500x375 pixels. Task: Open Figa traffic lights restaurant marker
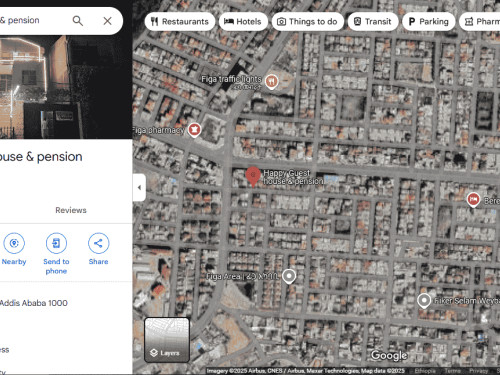click(271, 81)
